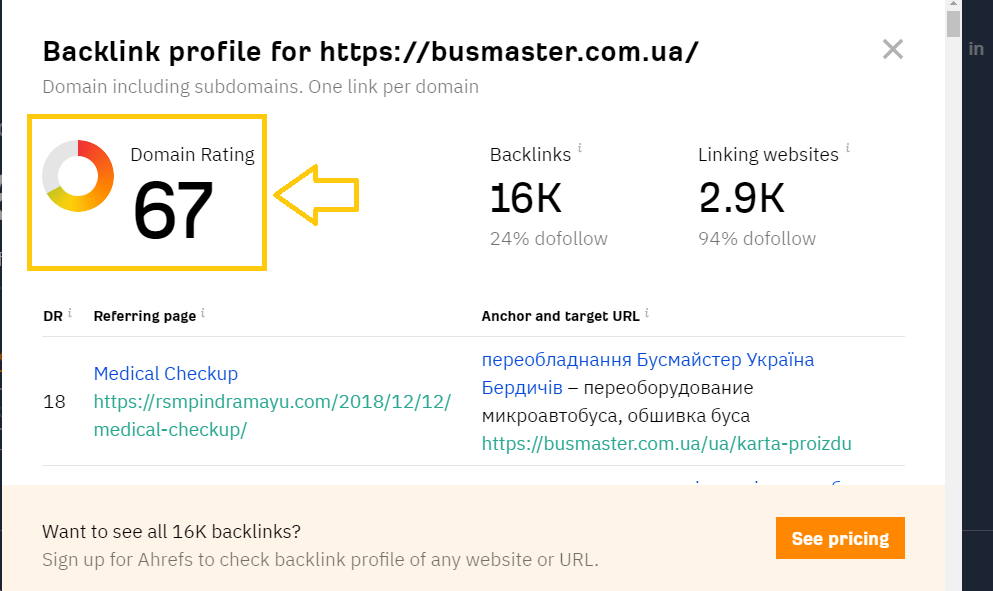
Task: Click the info icon beside Referring page
Action: 203,314
